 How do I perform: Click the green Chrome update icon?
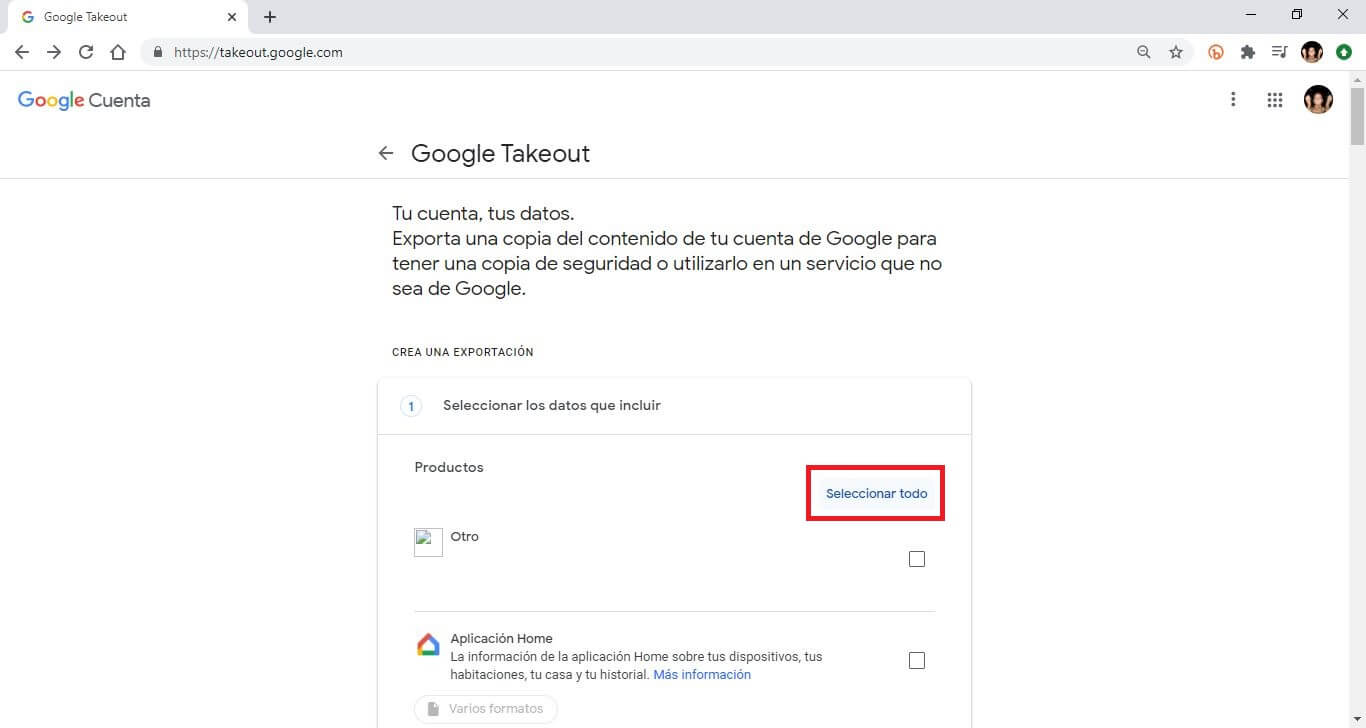(x=1344, y=52)
